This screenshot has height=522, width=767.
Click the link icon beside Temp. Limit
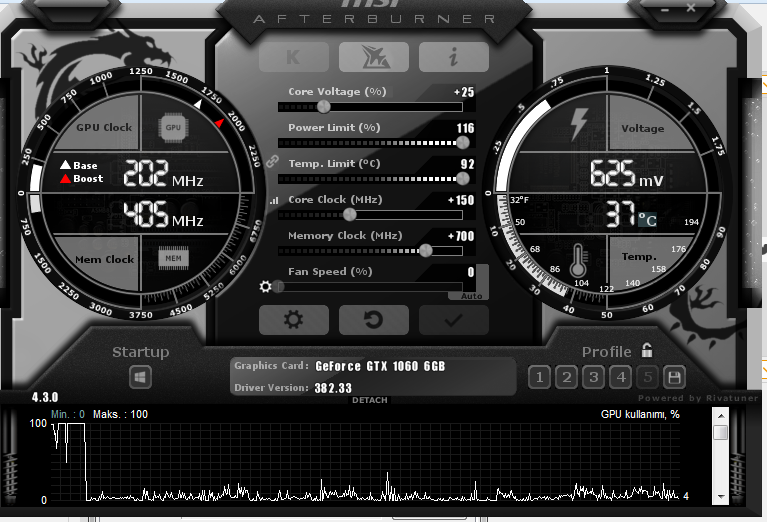click(x=272, y=161)
